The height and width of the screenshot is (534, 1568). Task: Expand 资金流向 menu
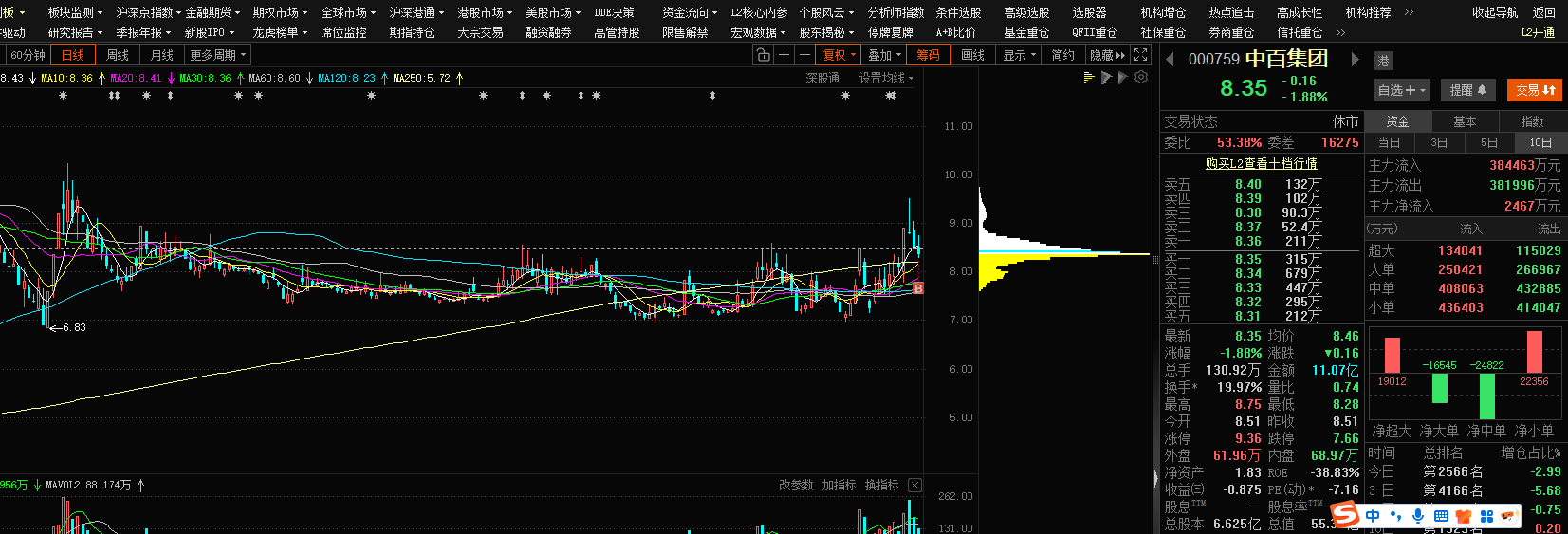pos(690,12)
